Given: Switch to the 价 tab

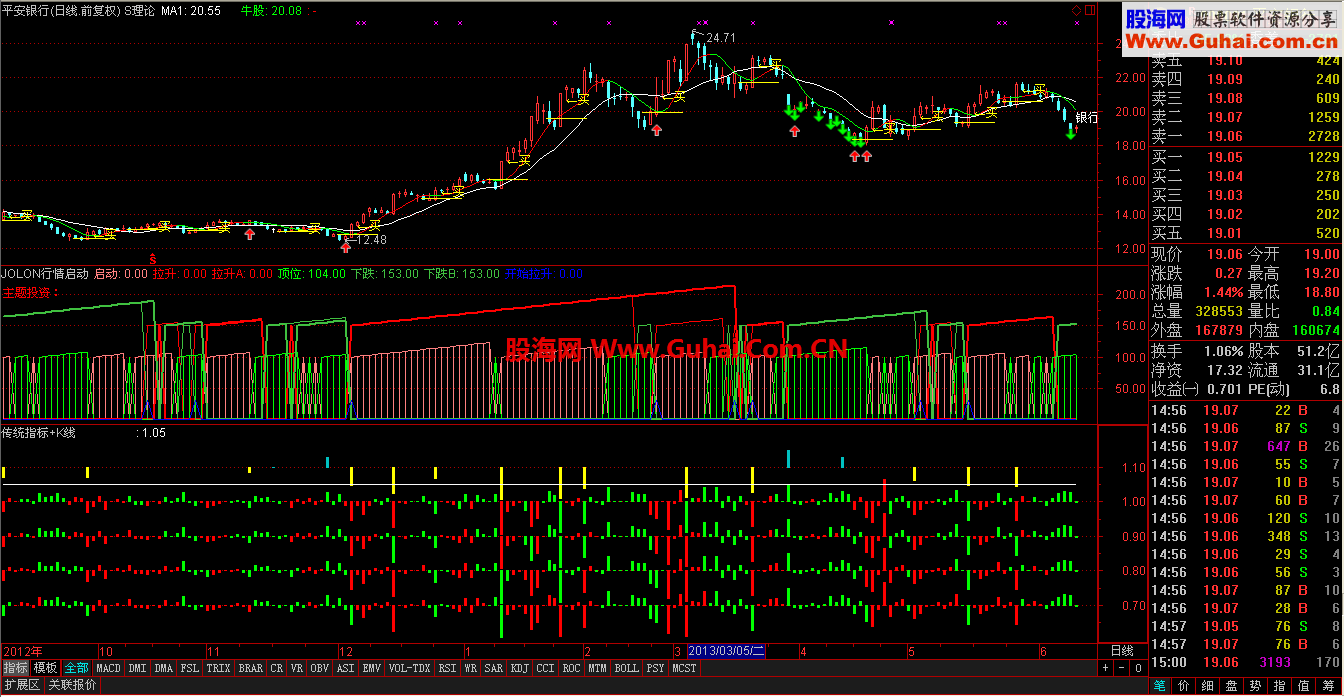Looking at the screenshot, I should [x=1184, y=686].
